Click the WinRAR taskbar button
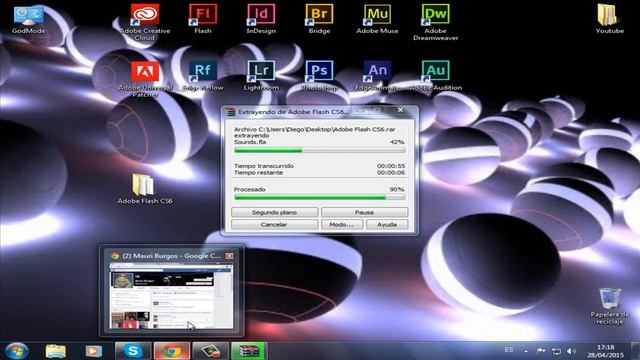Screen dimensions: 640x360 249,351
